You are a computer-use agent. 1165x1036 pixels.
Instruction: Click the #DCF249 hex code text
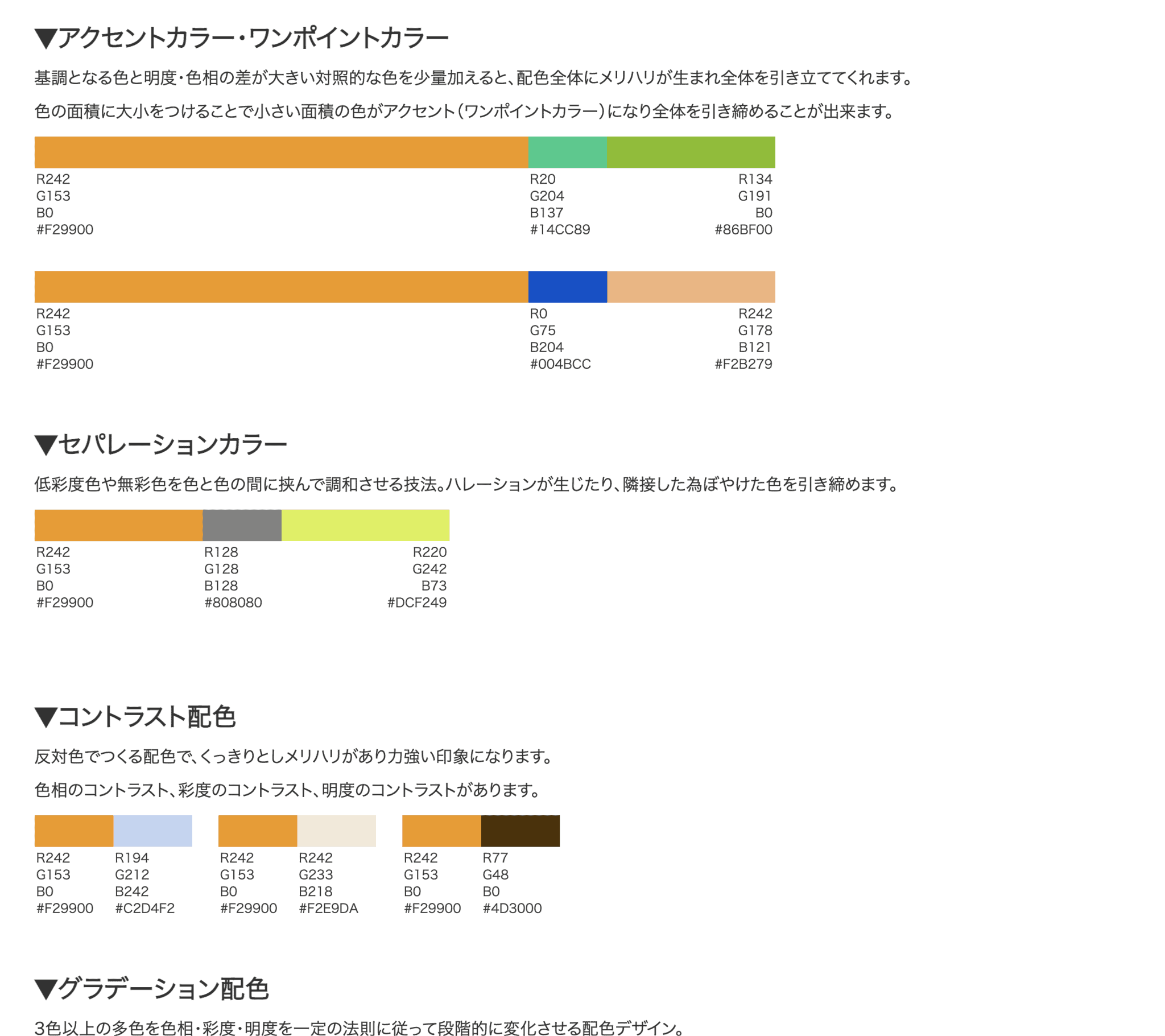pos(416,602)
